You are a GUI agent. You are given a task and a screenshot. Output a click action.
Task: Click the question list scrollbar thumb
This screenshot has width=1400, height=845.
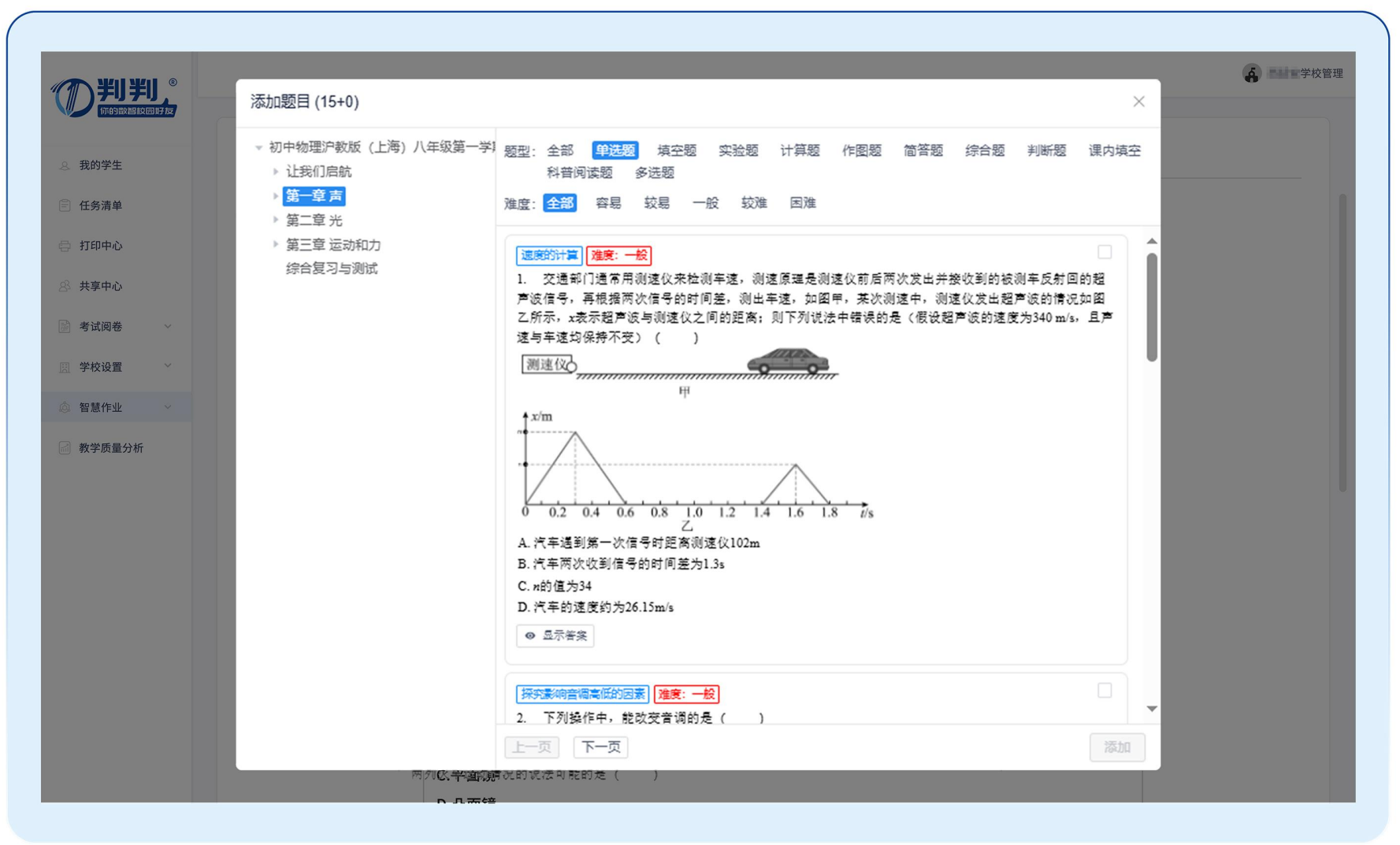1152,307
